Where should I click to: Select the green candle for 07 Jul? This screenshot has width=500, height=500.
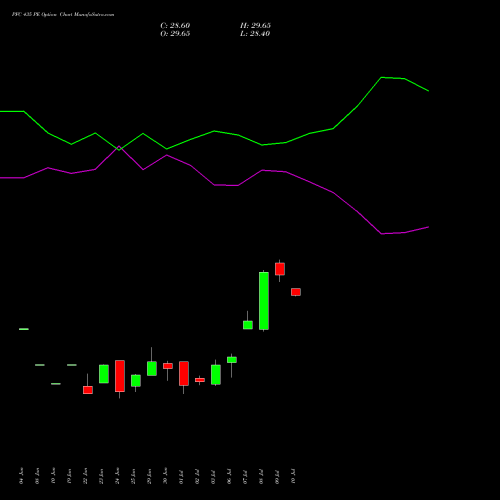(248, 325)
